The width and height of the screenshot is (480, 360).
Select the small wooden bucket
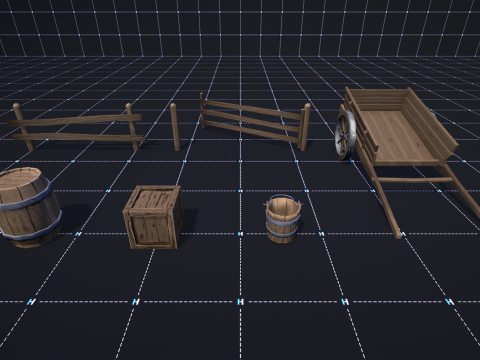[283, 218]
